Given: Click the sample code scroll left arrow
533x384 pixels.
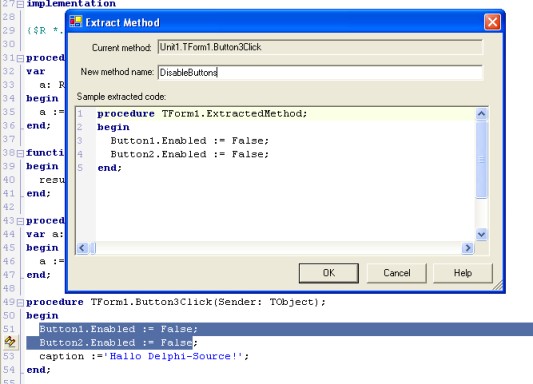Looking at the screenshot, I should (x=82, y=248).
